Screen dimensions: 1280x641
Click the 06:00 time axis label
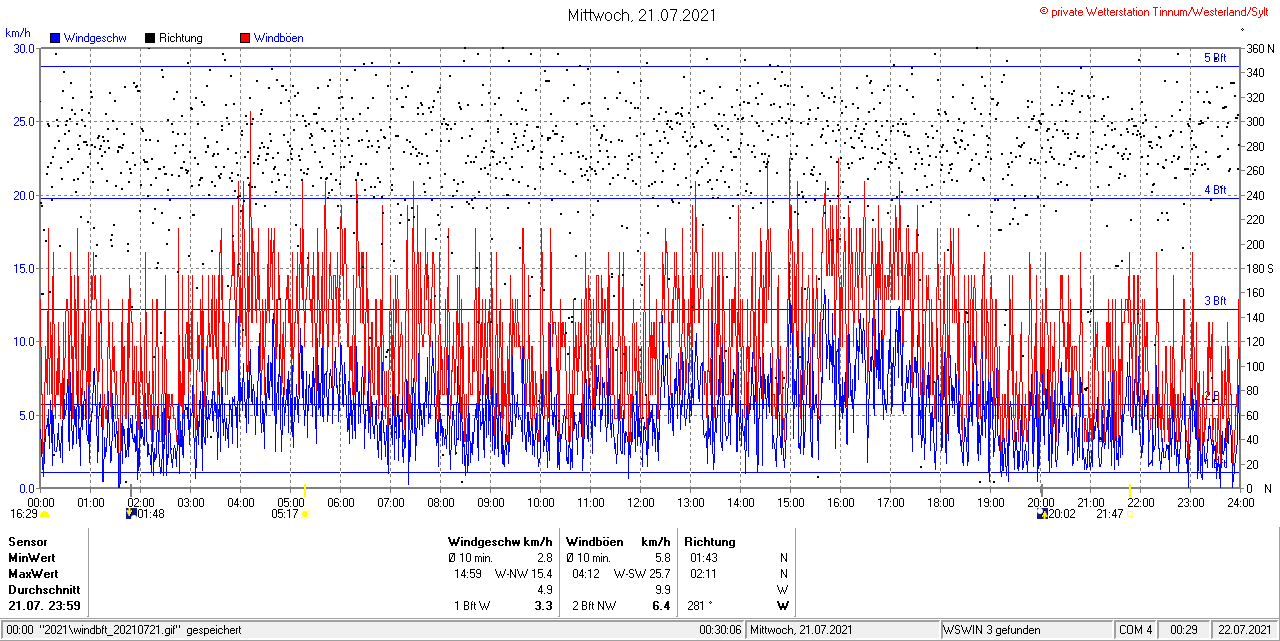(x=341, y=502)
